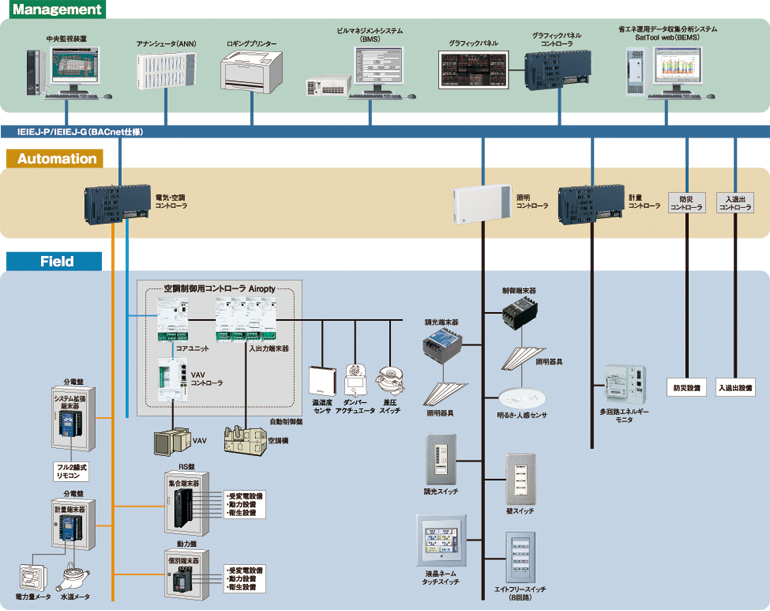Click the 防災コントローラ box
The height and width of the screenshot is (611, 770).
[686, 202]
